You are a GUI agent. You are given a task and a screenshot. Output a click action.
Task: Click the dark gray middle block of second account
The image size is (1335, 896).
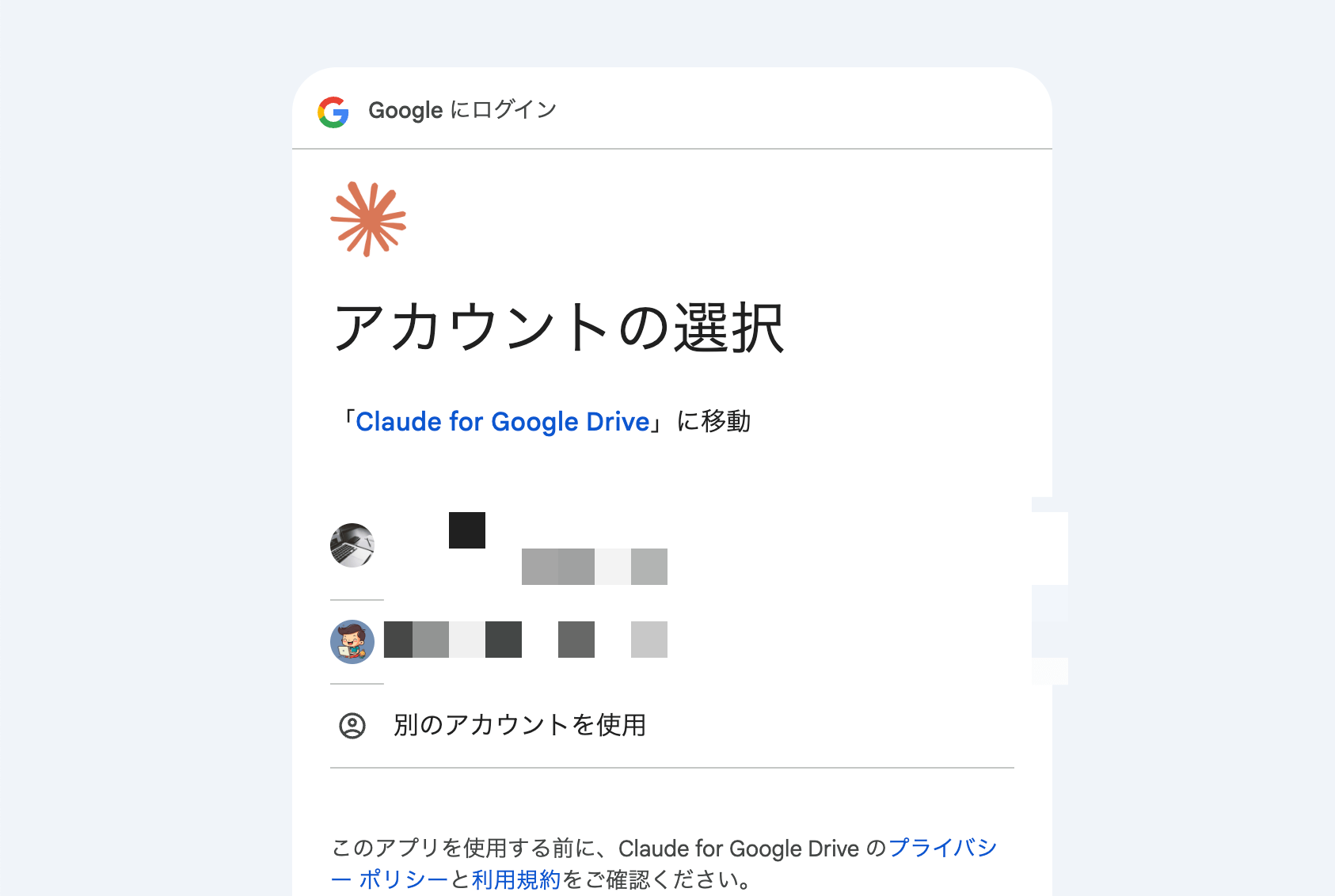tap(576, 640)
